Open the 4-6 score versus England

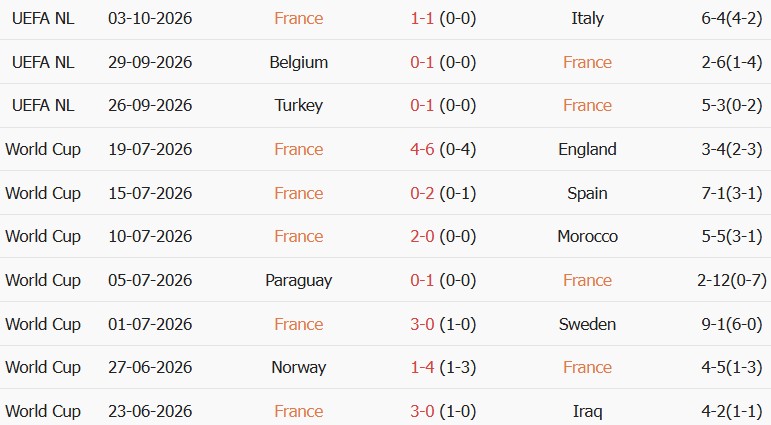click(x=422, y=149)
